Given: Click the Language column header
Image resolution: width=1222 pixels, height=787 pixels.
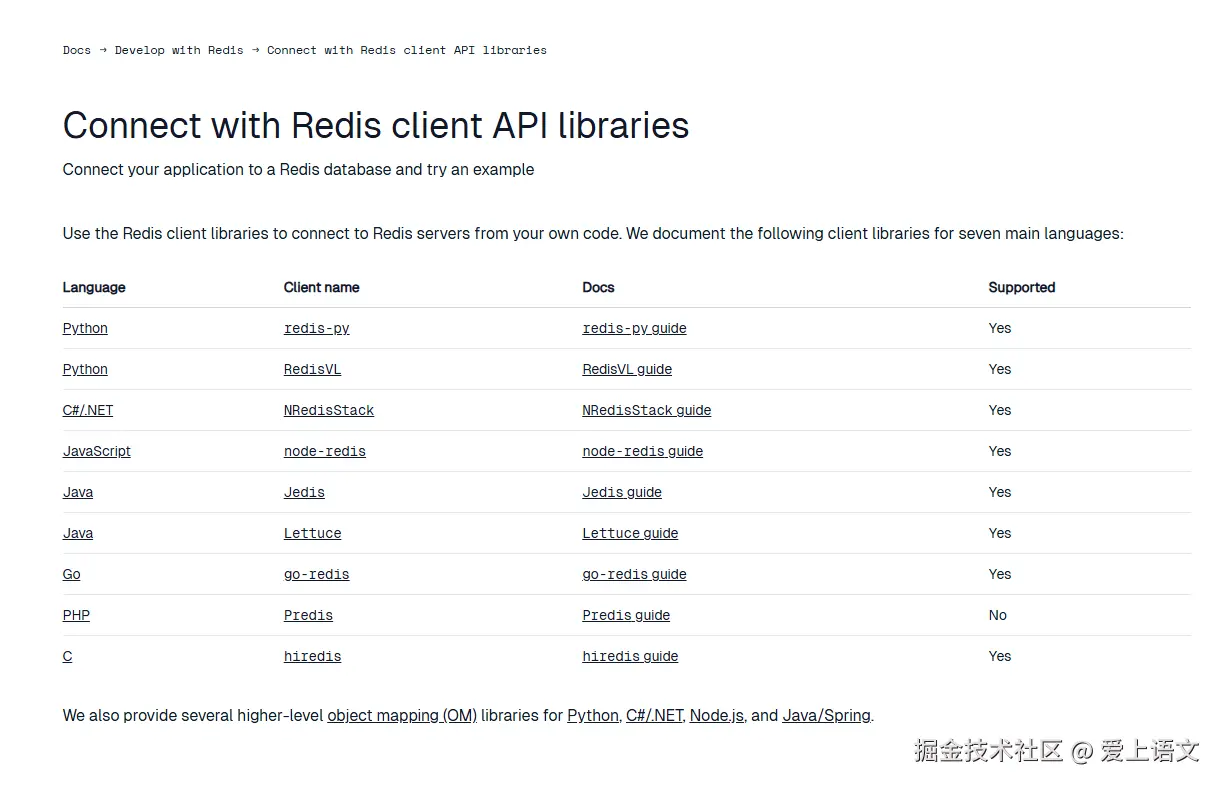Looking at the screenshot, I should (x=94, y=287).
